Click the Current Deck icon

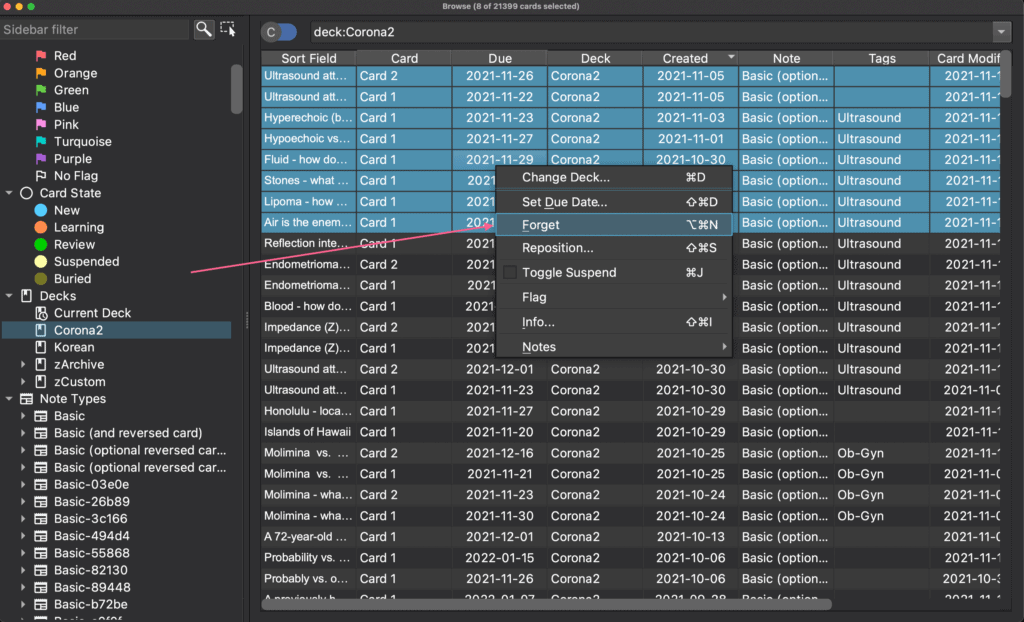pyautogui.click(x=41, y=313)
